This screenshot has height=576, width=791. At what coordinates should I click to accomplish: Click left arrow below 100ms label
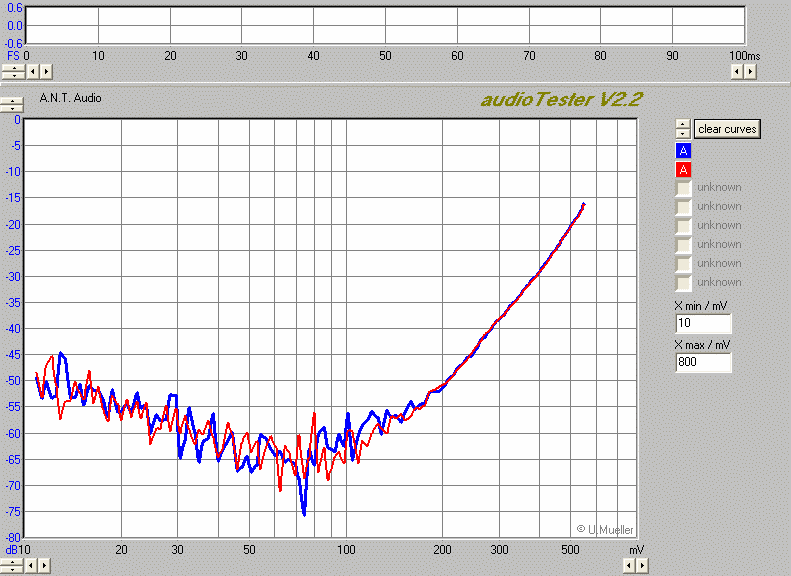pos(737,71)
